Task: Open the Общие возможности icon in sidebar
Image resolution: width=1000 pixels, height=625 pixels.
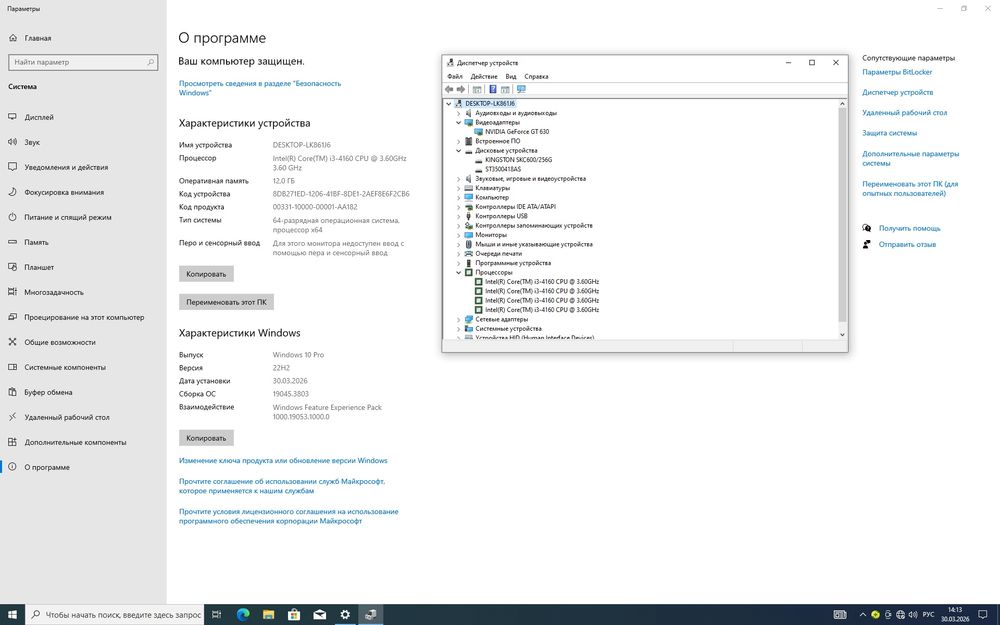Action: point(12,342)
